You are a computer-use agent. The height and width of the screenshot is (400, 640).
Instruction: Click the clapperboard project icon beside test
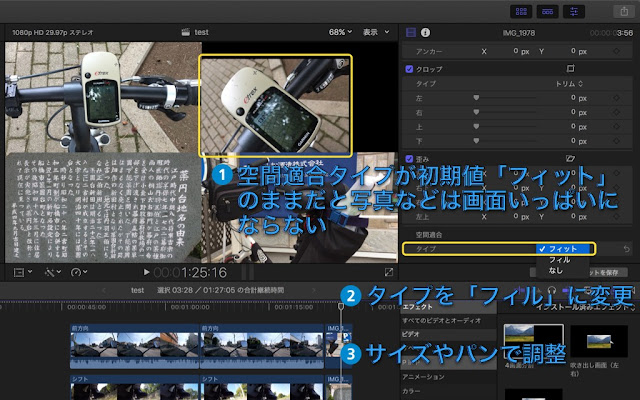tap(186, 32)
